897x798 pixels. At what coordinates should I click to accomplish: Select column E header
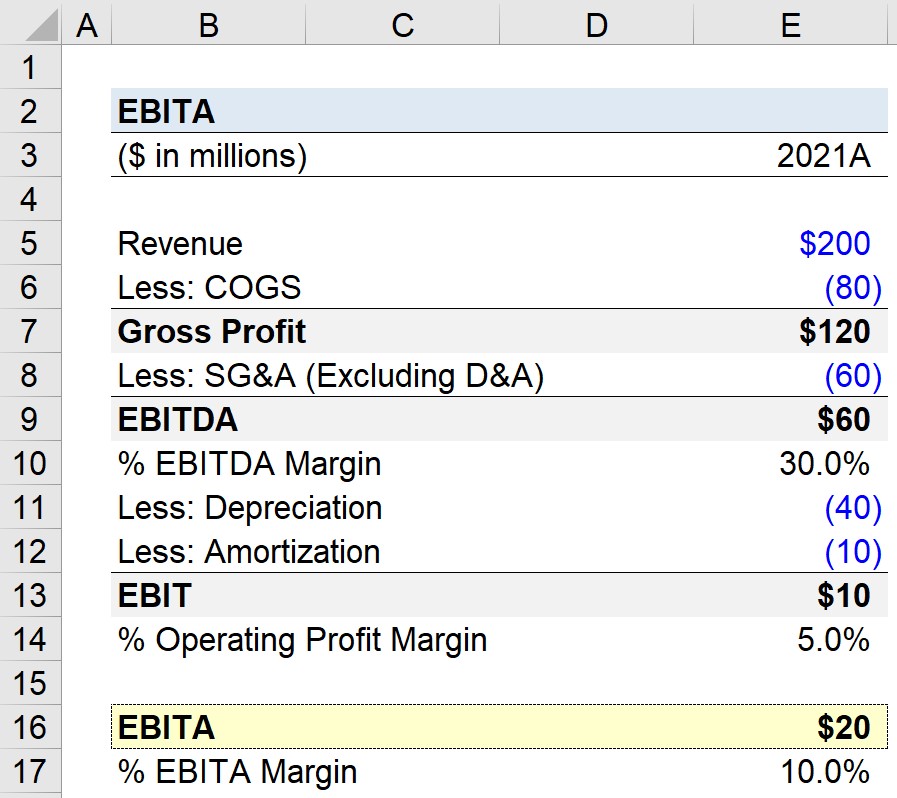coord(791,23)
